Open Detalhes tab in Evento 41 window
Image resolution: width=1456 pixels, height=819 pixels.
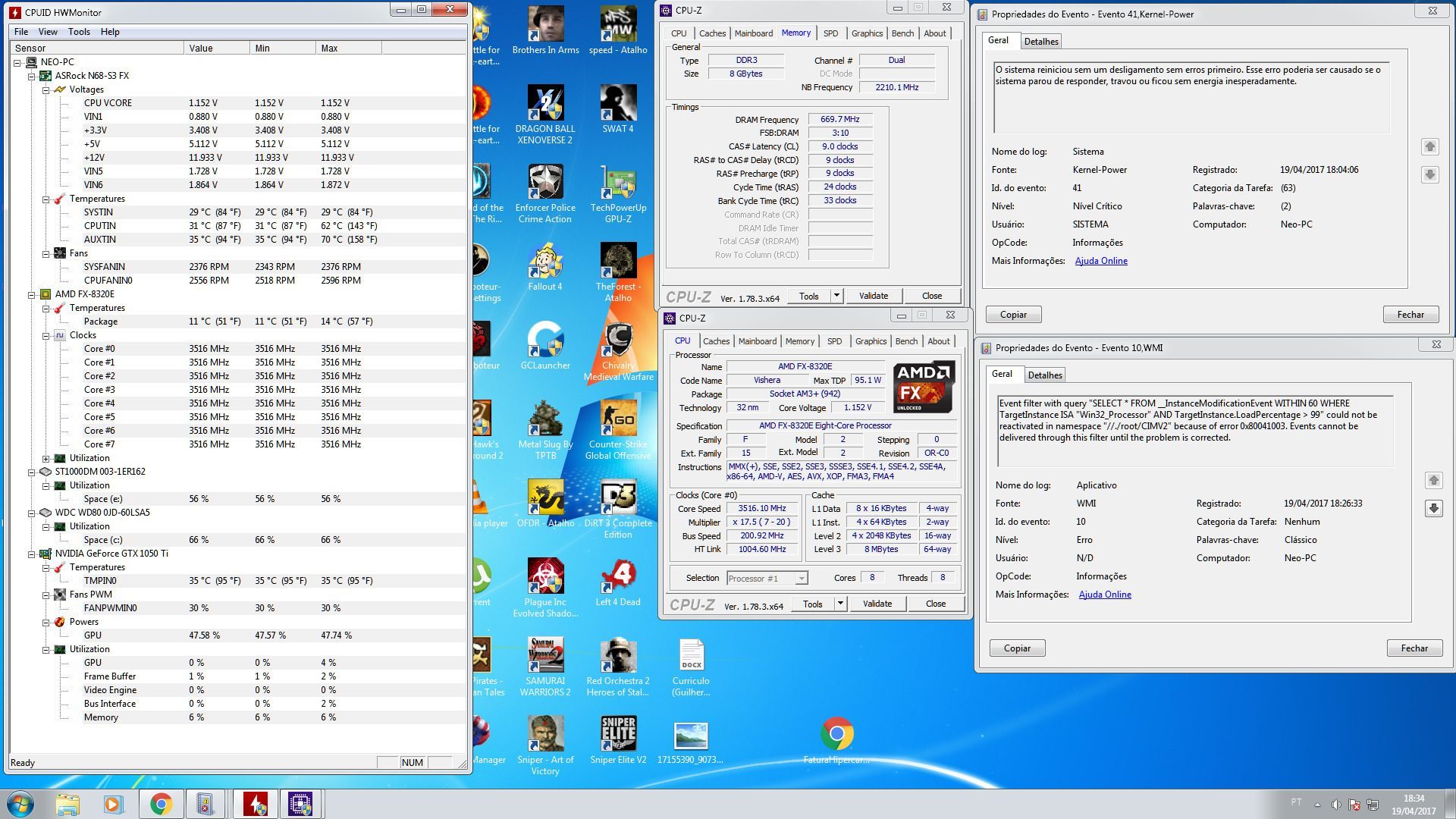point(1041,42)
